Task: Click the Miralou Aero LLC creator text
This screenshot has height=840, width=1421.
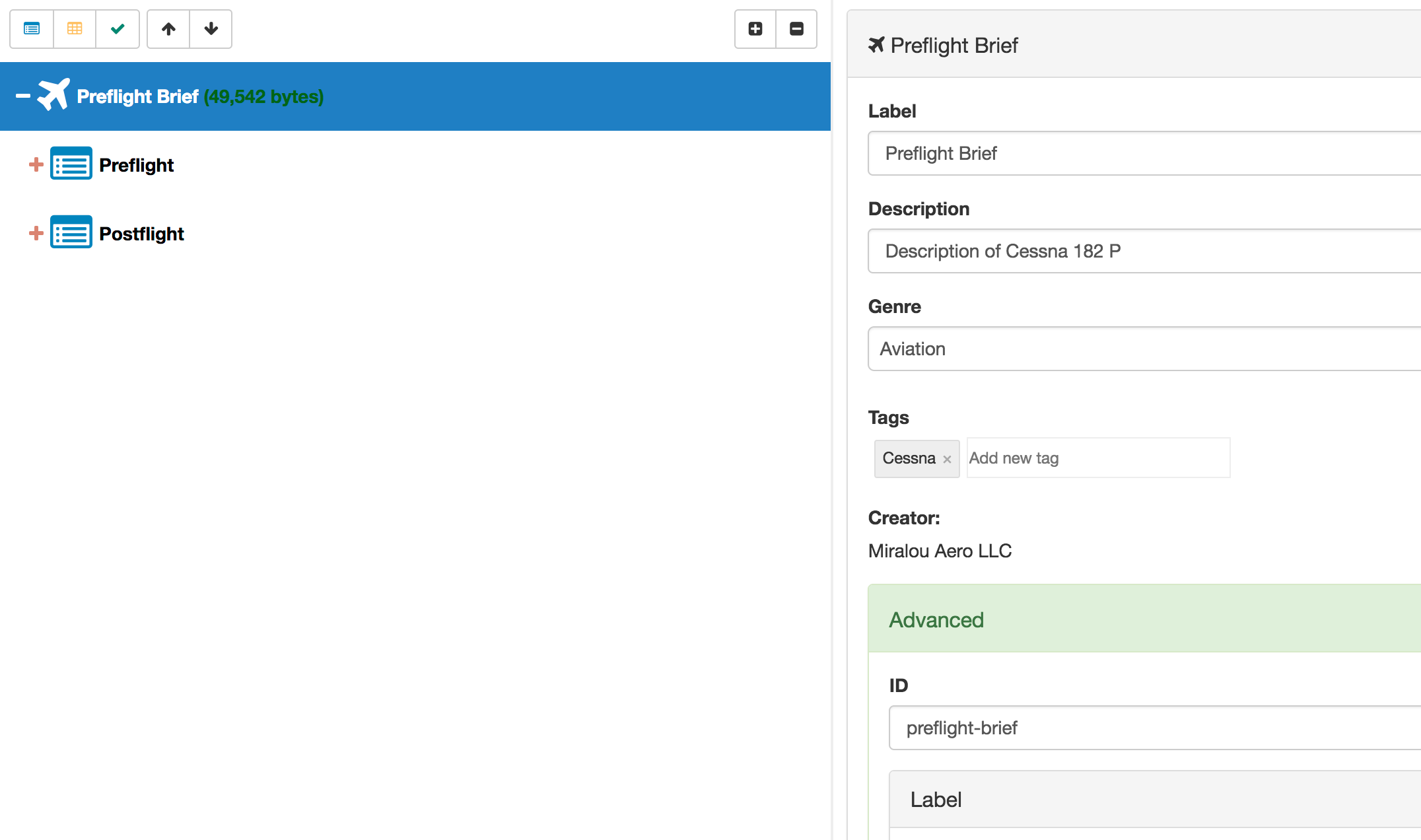Action: pos(940,551)
